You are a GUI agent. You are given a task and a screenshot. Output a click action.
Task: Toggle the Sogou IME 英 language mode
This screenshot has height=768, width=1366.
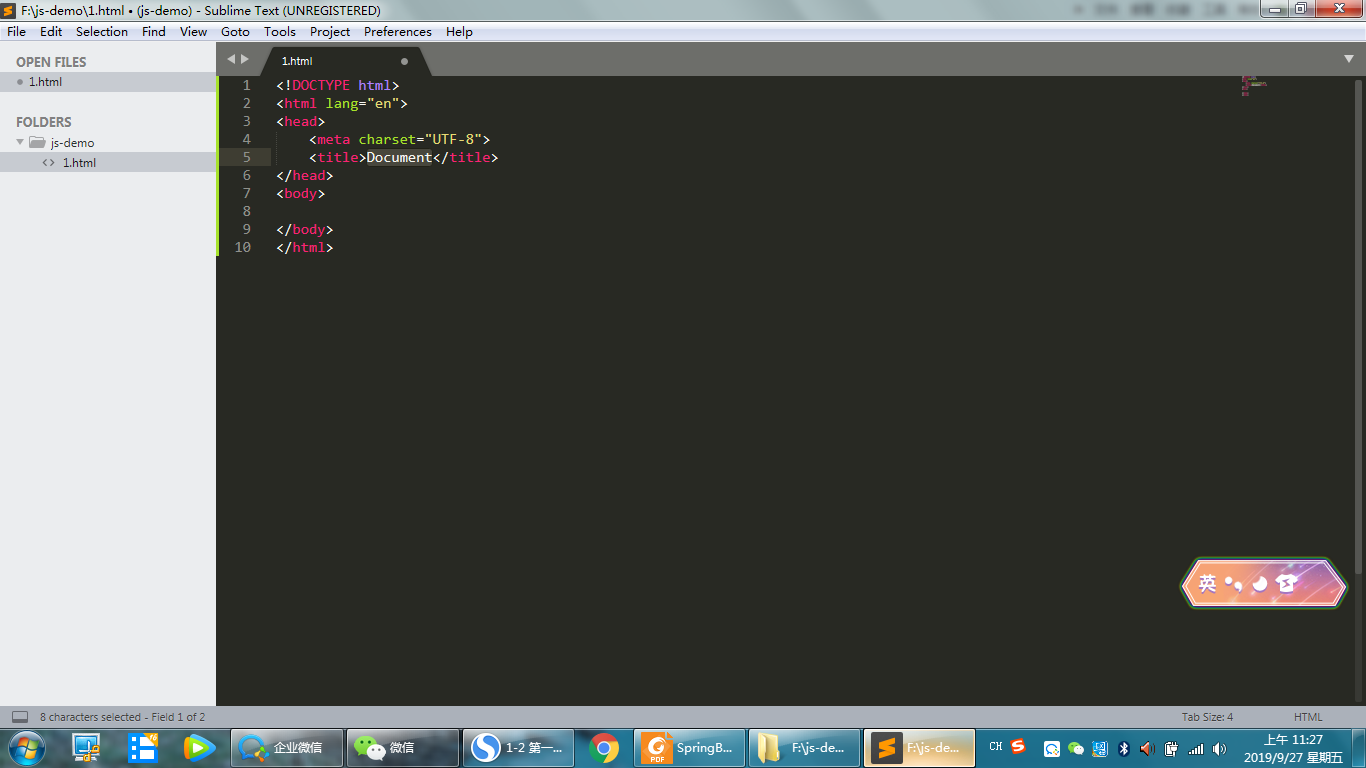point(1208,583)
